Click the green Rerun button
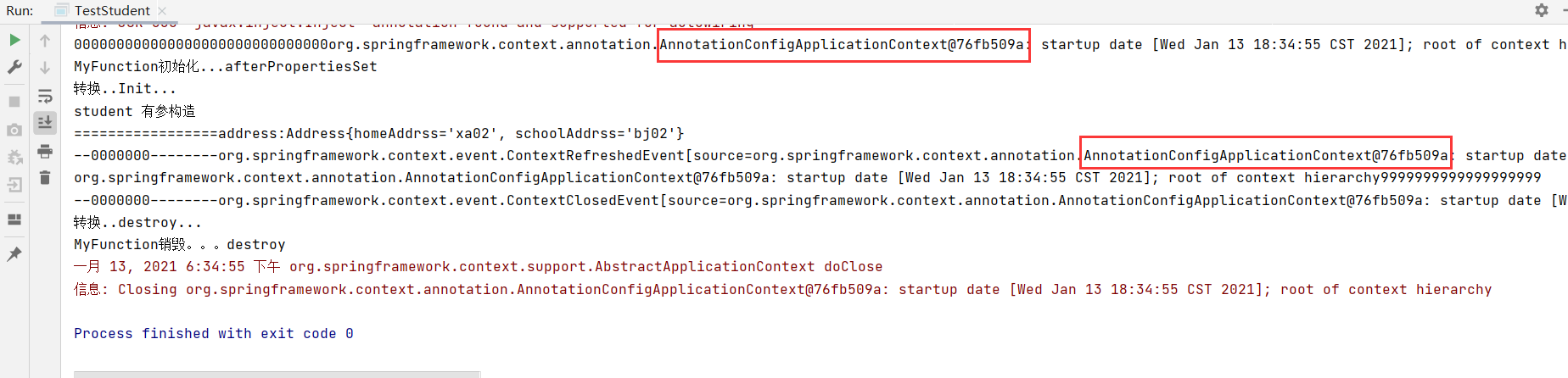The width and height of the screenshot is (1568, 378). click(x=14, y=40)
